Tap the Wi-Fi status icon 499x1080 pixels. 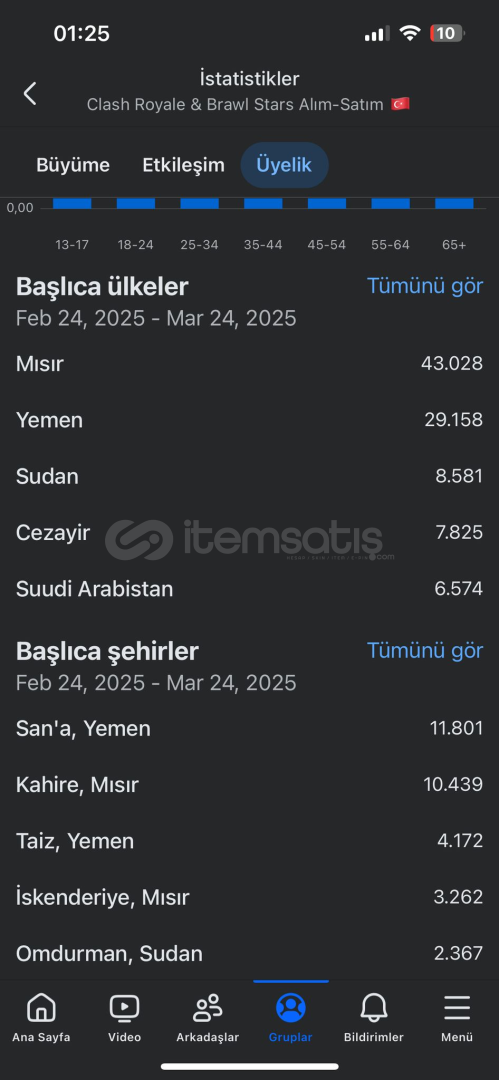click(x=410, y=33)
